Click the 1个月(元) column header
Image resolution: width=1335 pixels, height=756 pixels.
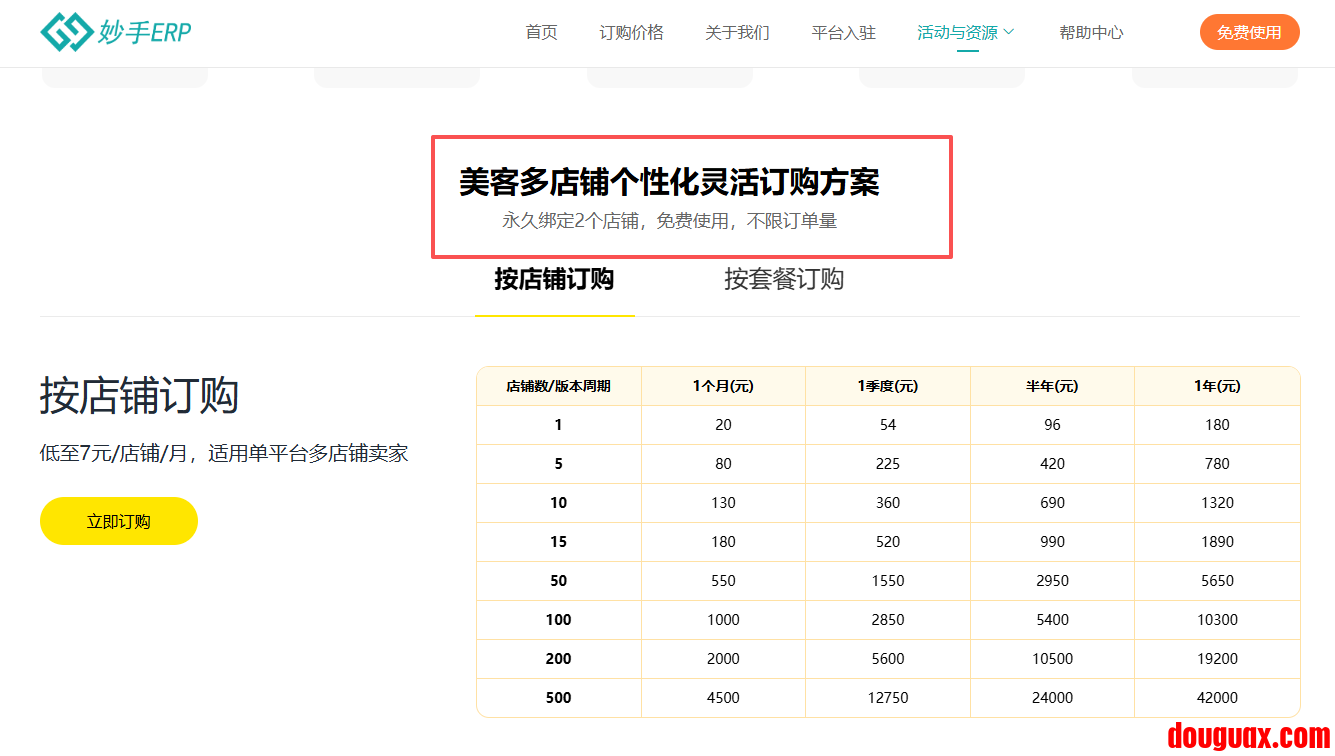(x=723, y=386)
